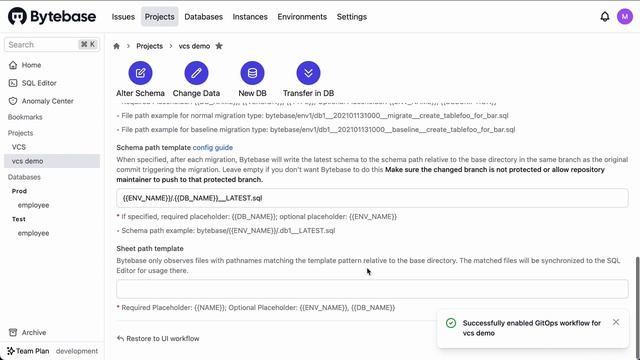
Task: Open employee database under Prod
Action: coord(33,205)
